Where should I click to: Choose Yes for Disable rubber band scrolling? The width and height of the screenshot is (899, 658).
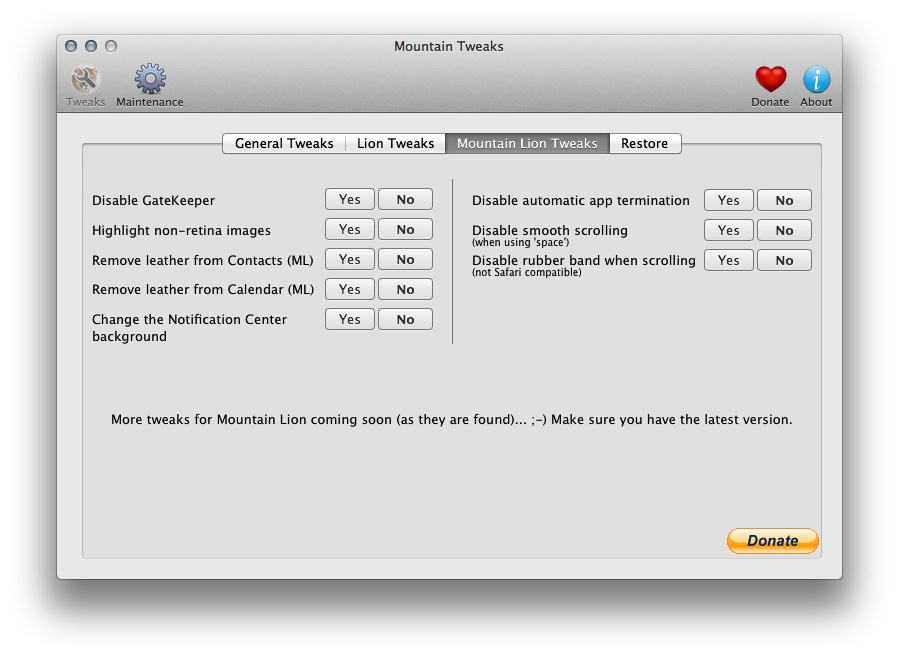729,260
